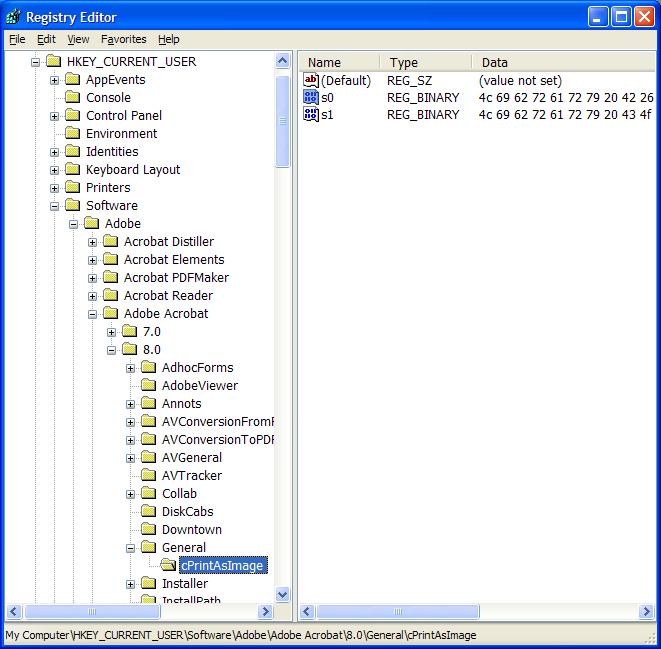The image size is (661, 649).
Task: Click the s0 binary value icon
Action: 311,98
